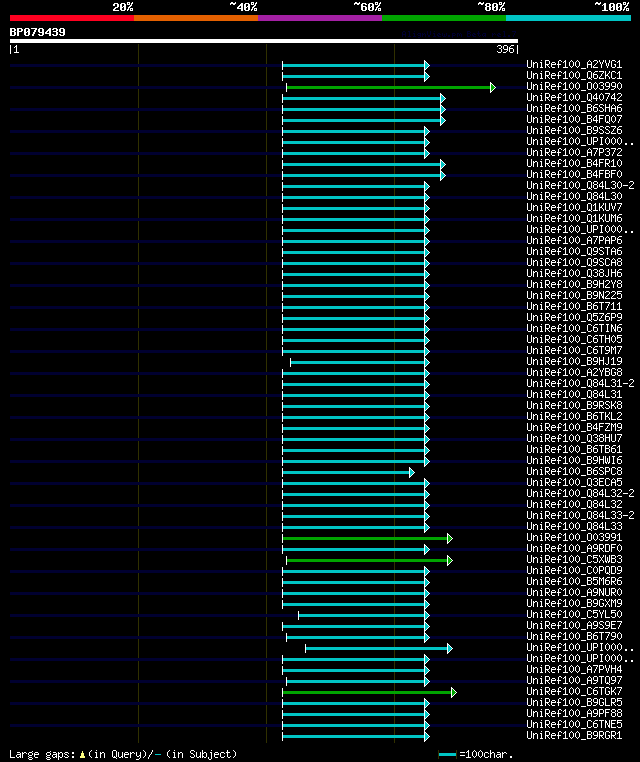
Task: Select hit label UniRef100_B4FR10
Action: 574,163
